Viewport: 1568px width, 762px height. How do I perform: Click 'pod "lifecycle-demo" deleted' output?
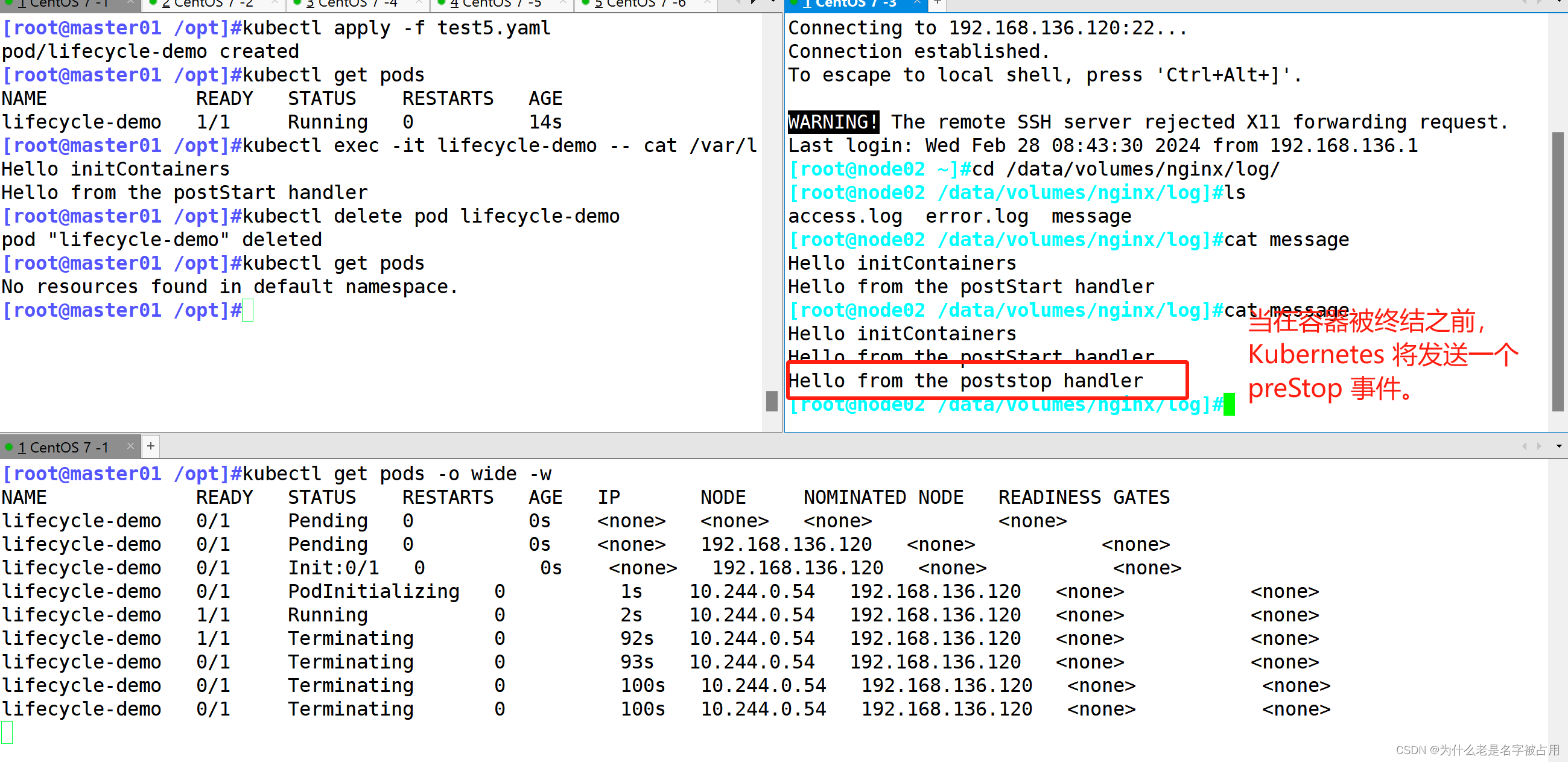pos(161,240)
